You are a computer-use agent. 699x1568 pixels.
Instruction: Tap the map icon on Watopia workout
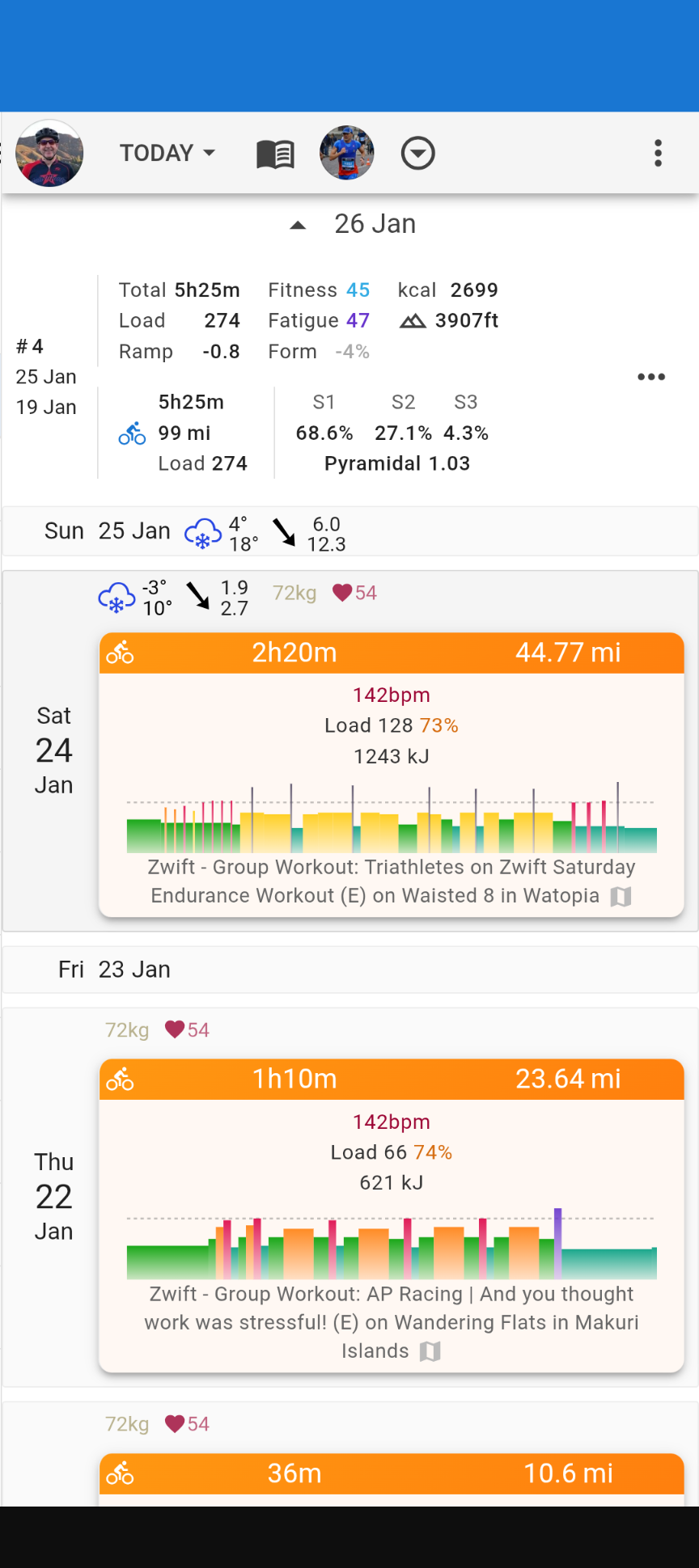click(621, 896)
